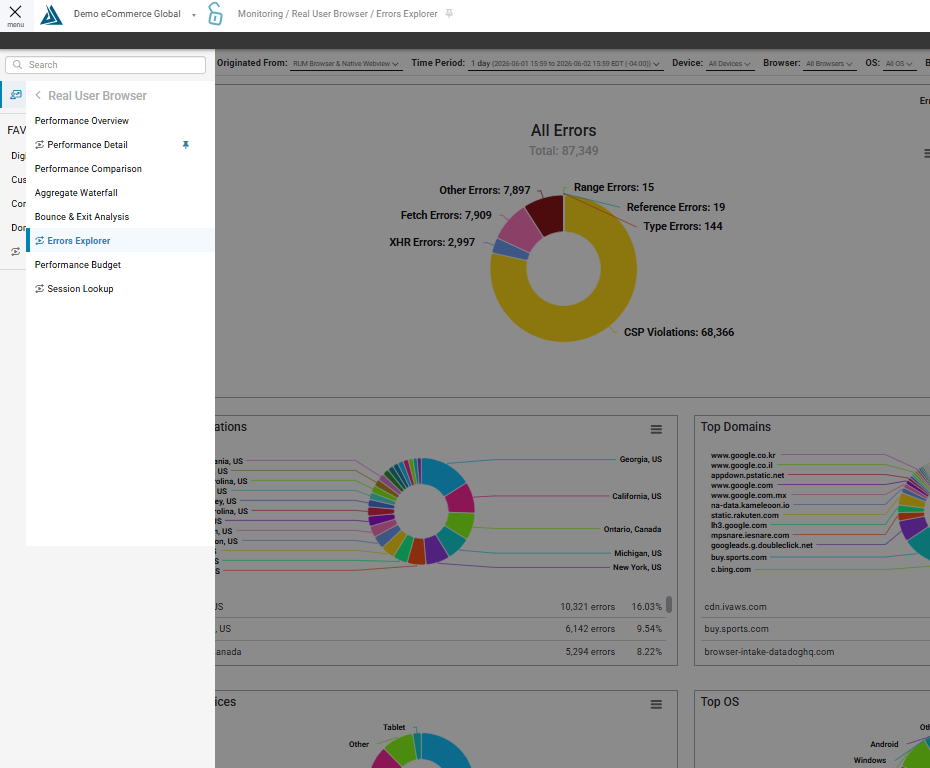Open Bounce & Exit Analysis menu item
This screenshot has width=930, height=768.
click(120, 216)
